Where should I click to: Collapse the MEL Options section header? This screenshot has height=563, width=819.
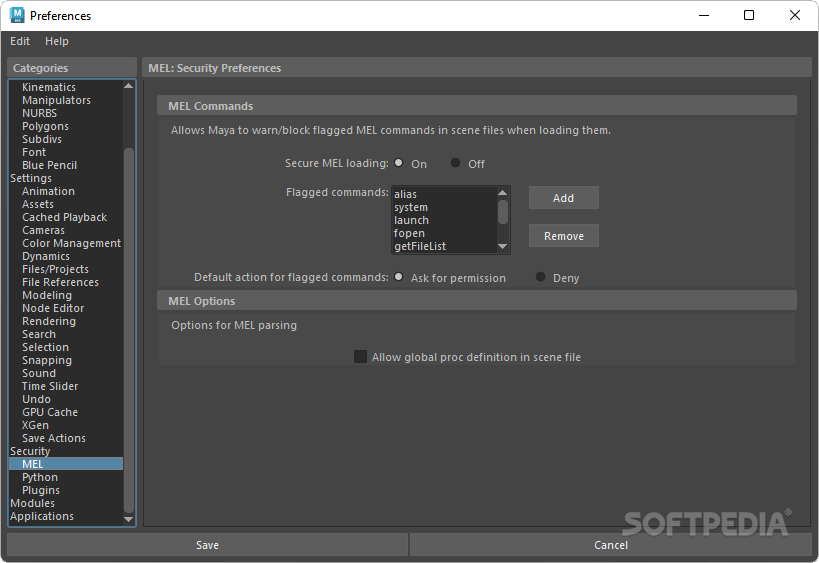coord(476,301)
